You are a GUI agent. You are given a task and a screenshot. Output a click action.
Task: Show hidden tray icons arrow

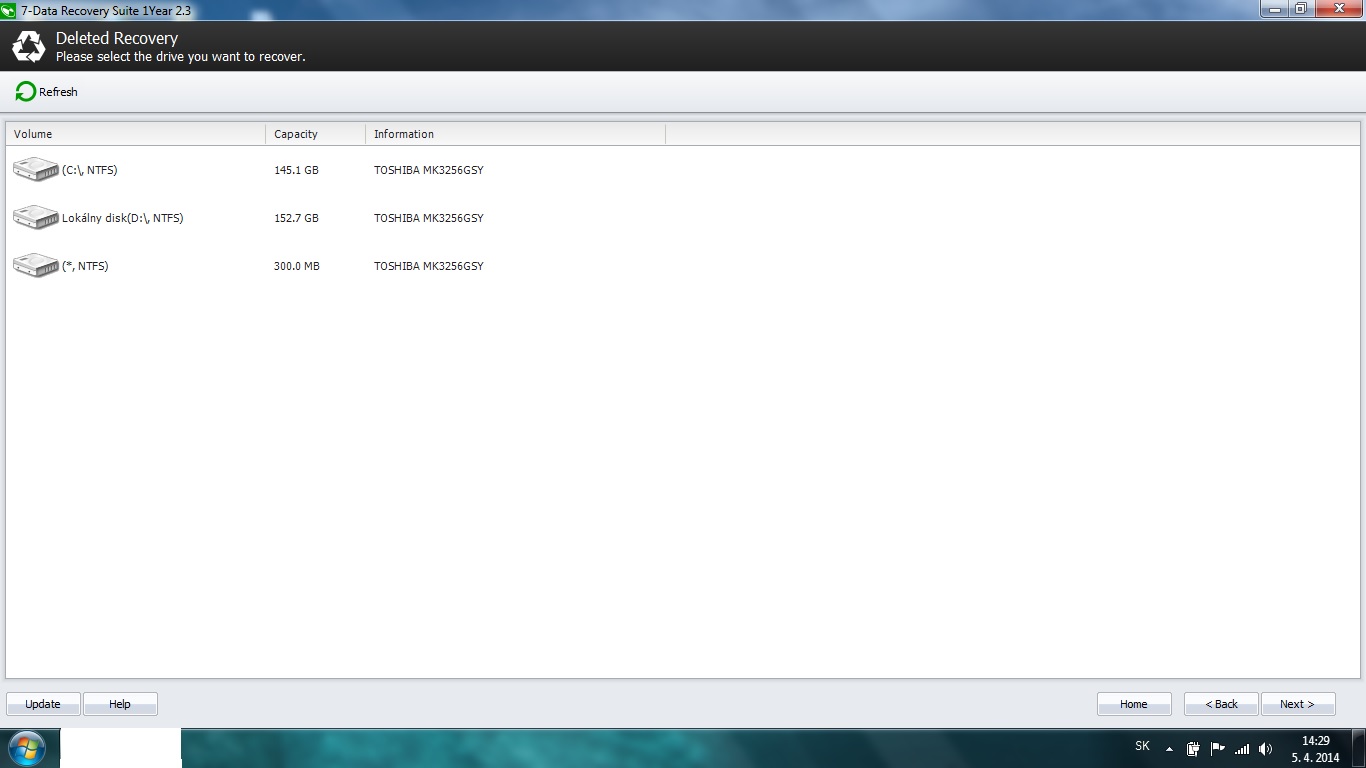click(1169, 749)
